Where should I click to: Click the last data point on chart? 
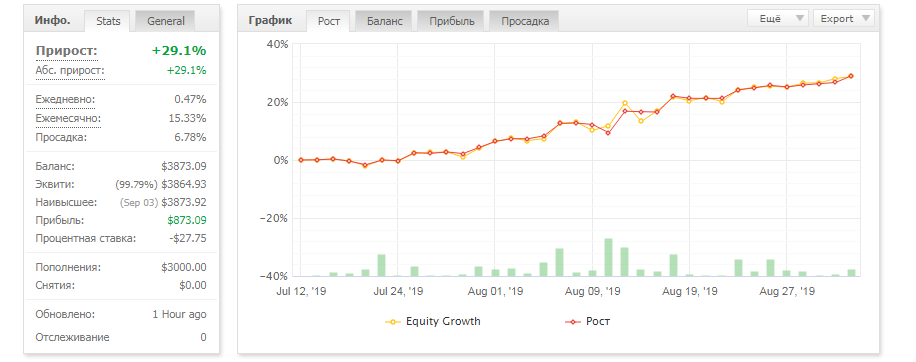pos(851,76)
